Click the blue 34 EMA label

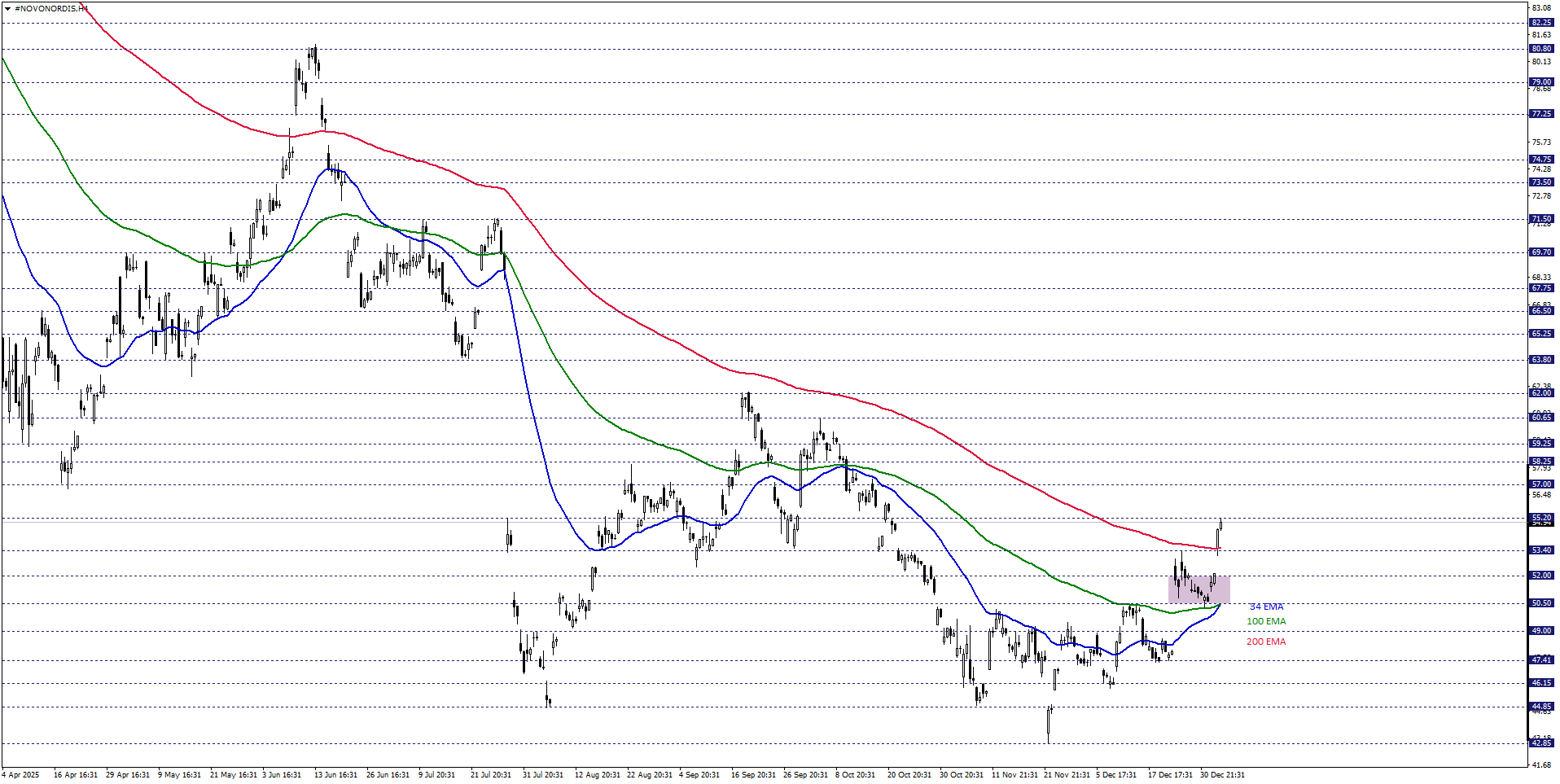tap(1266, 607)
